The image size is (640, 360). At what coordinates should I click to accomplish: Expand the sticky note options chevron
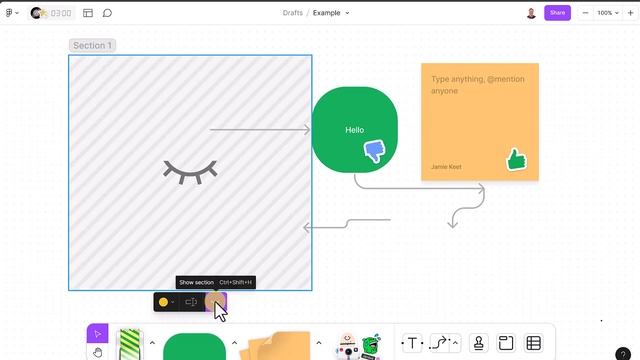click(319, 343)
